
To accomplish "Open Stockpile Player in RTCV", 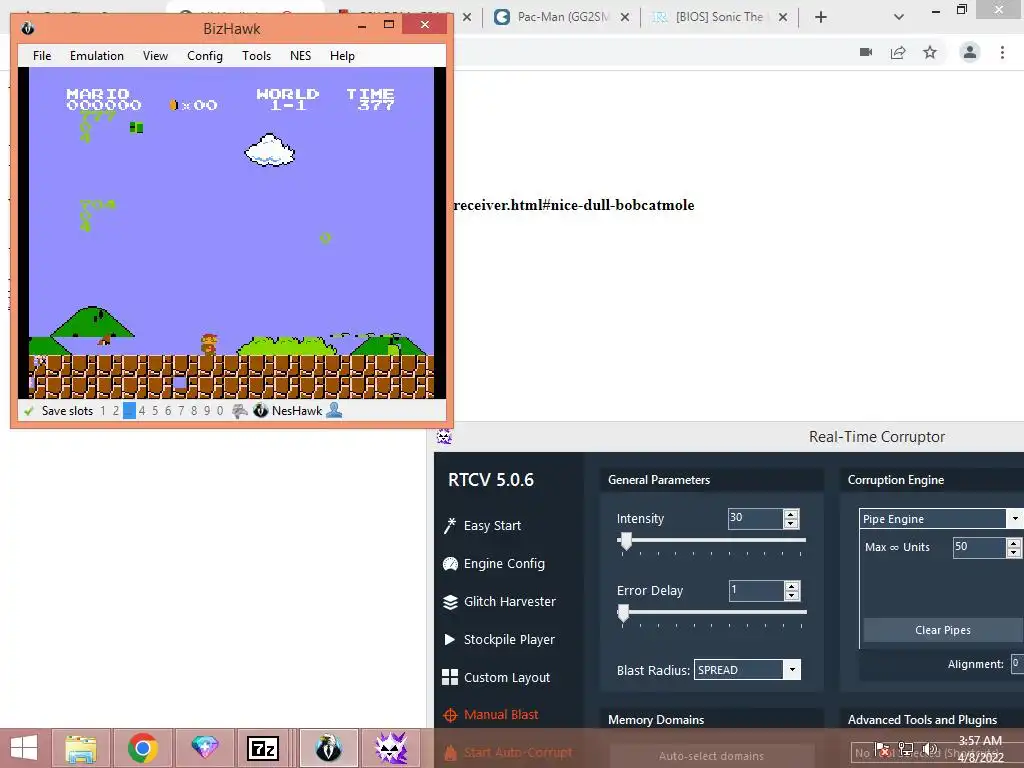I will (x=509, y=639).
